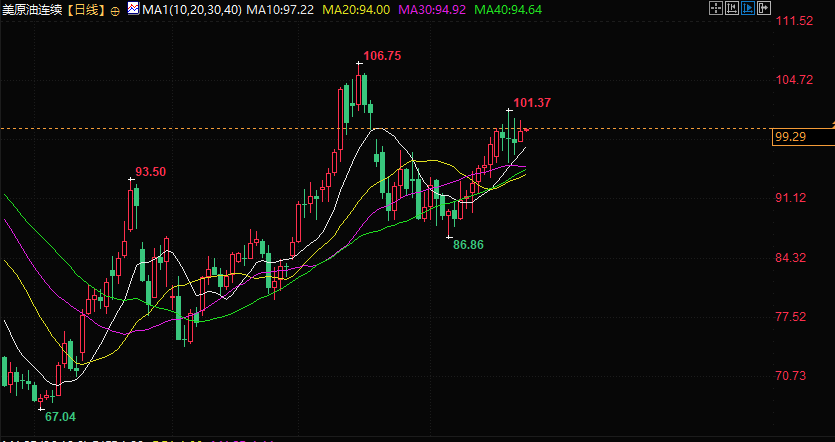This screenshot has width=835, height=442.
Task: Click the MA20:94.00 value
Action: (356, 10)
